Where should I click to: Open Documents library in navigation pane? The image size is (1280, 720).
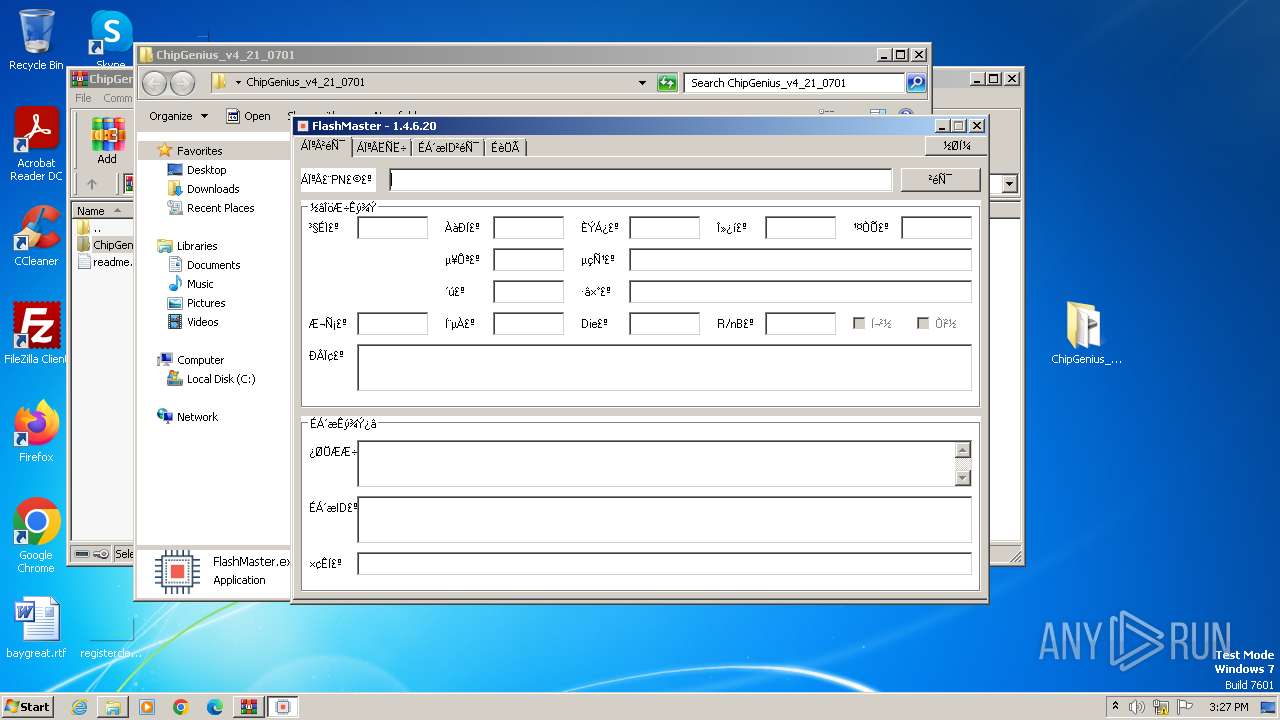[x=213, y=265]
